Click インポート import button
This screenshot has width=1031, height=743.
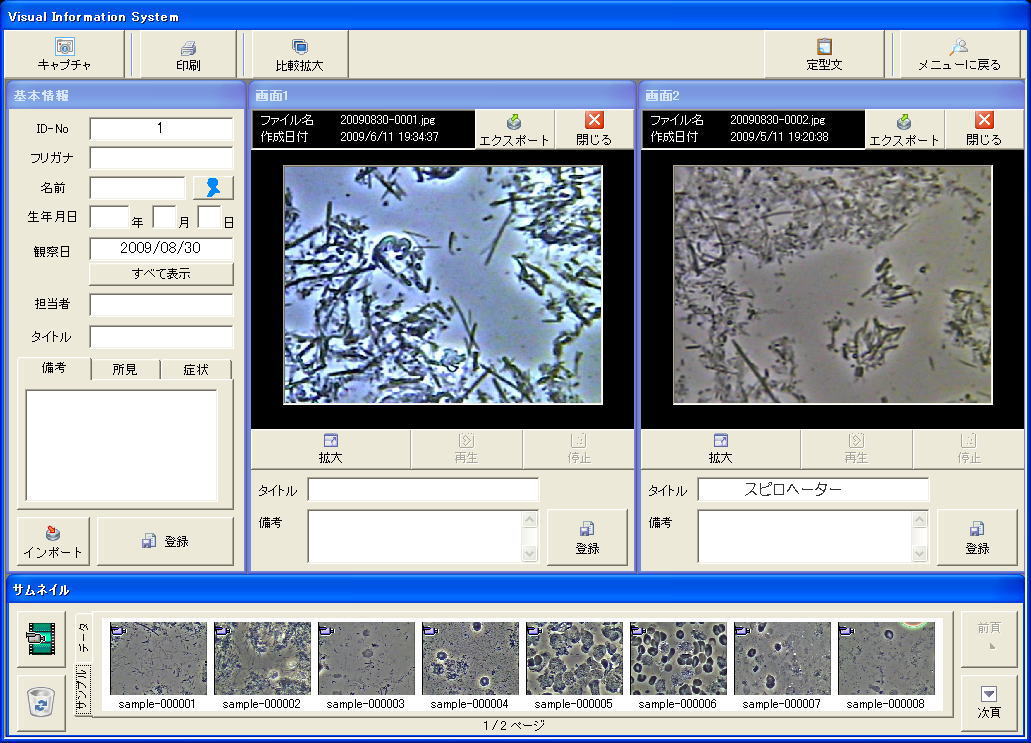coord(53,541)
